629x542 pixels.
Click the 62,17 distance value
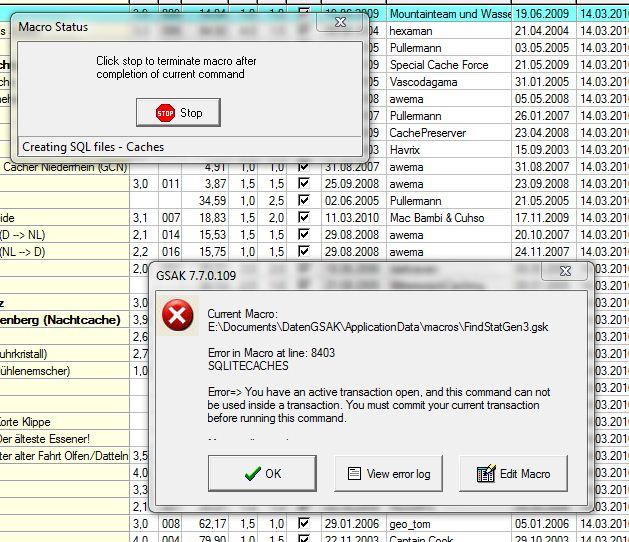213,524
